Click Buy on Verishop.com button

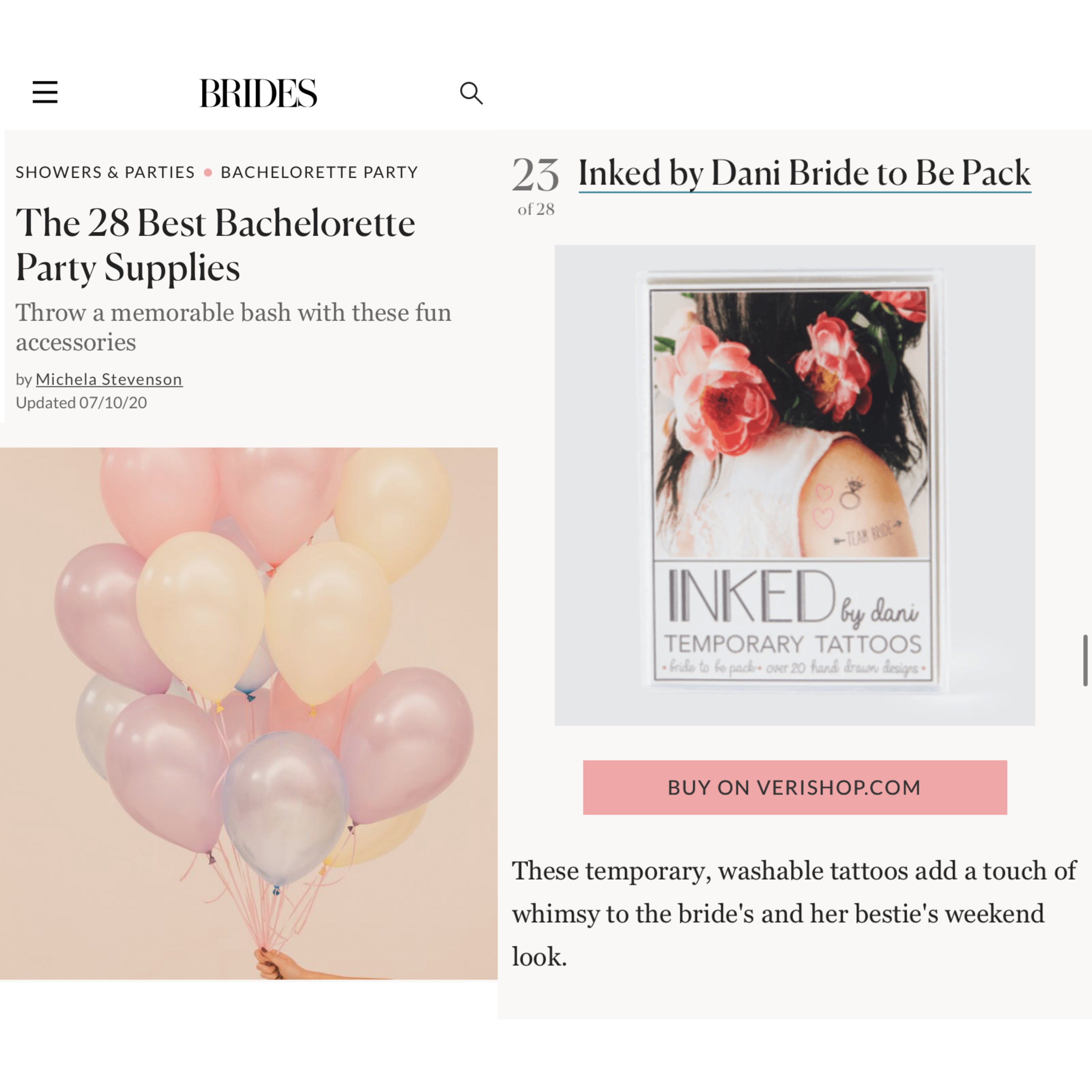795,787
